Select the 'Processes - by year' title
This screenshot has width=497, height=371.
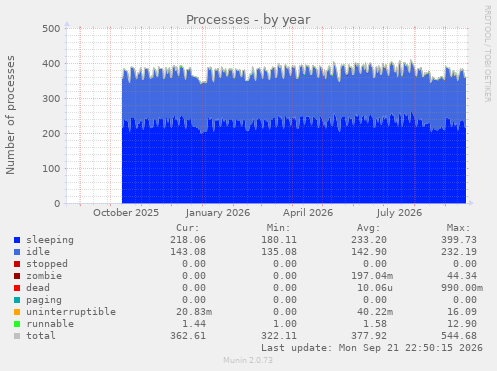pyautogui.click(x=248, y=20)
